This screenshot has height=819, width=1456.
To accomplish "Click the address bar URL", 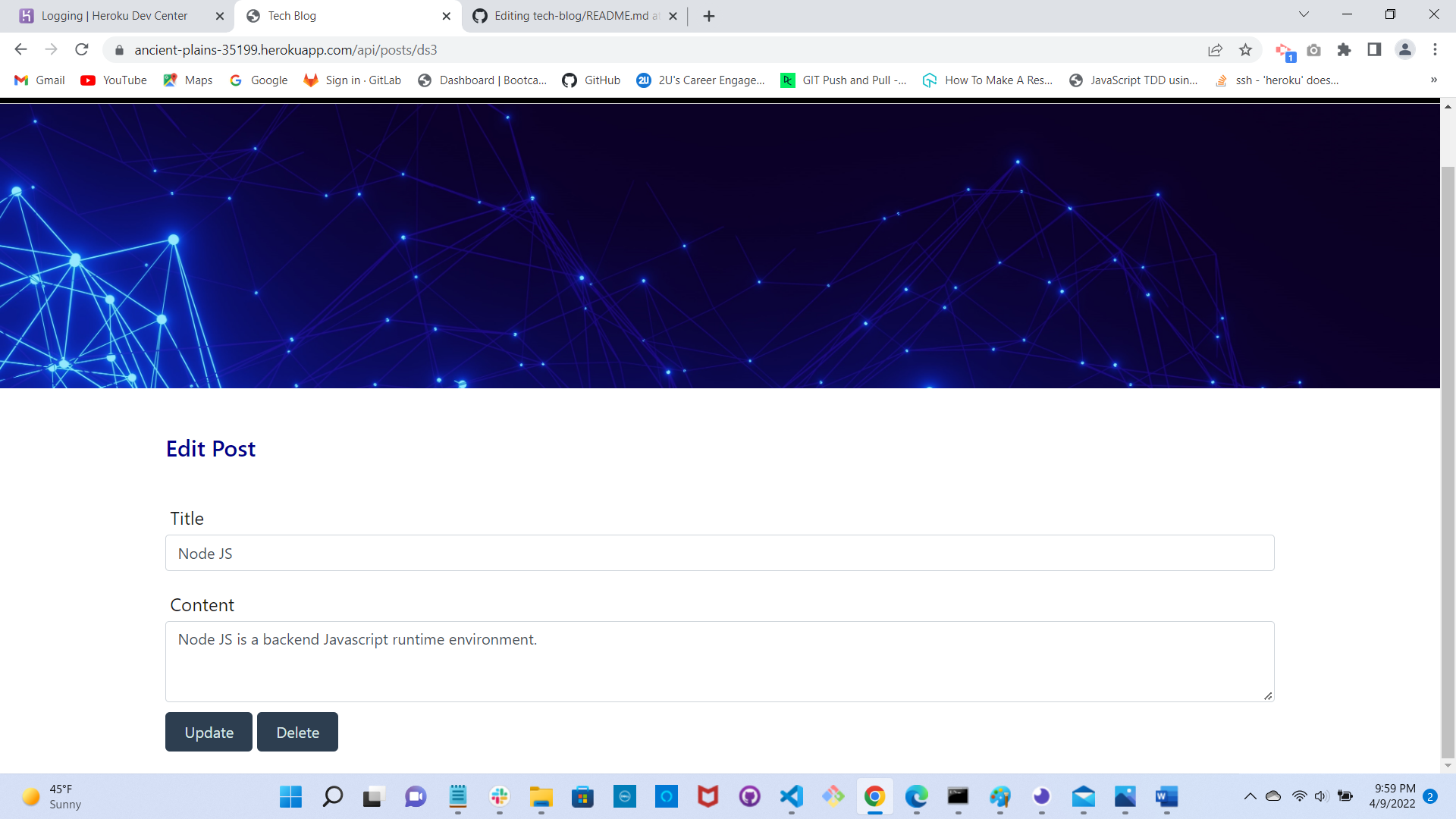I will pos(285,50).
